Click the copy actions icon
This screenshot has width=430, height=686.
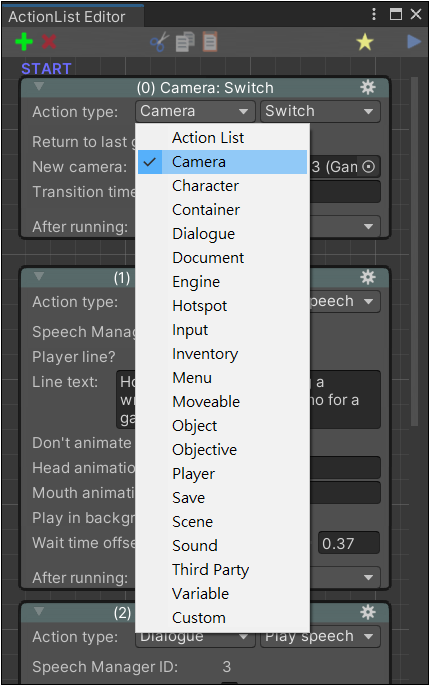pyautogui.click(x=185, y=42)
